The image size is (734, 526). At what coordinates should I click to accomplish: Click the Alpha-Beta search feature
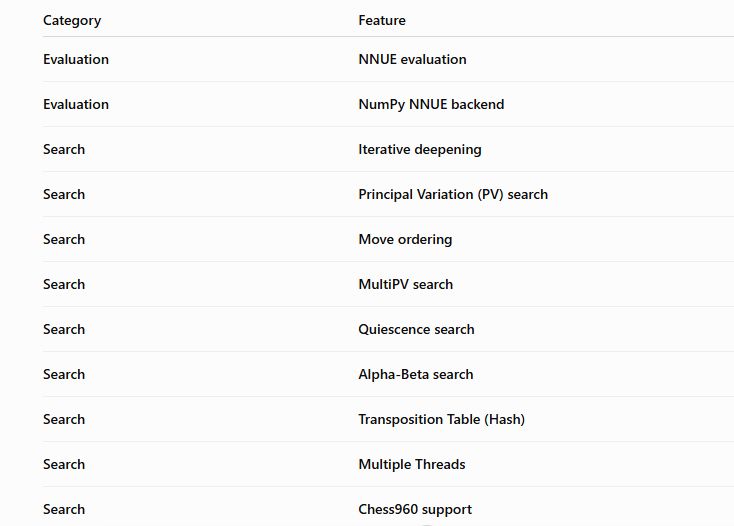(416, 374)
